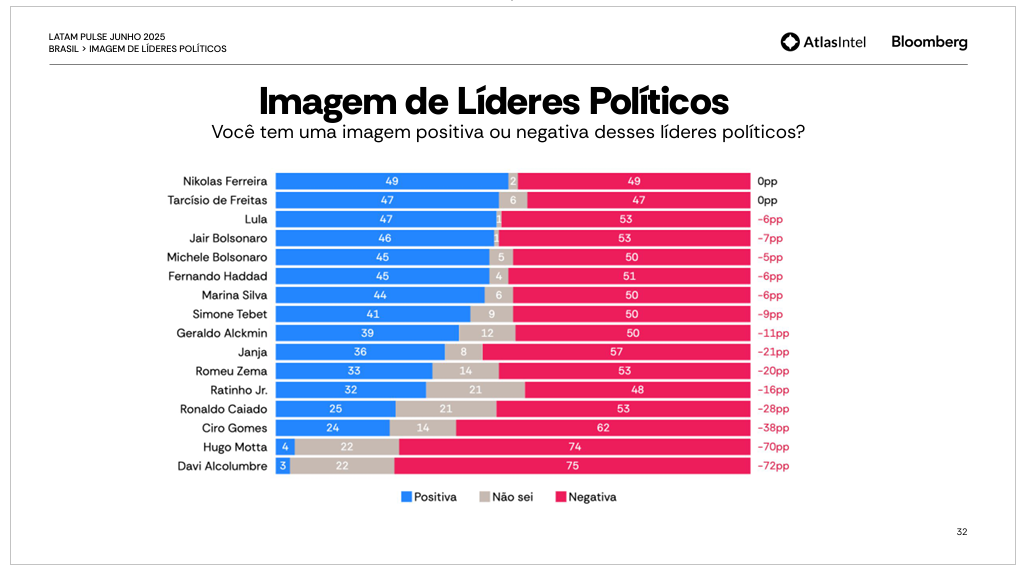Select Ratinho Jr.'s gray Não sei segment
The width and height of the screenshot is (1022, 571).
(475, 390)
